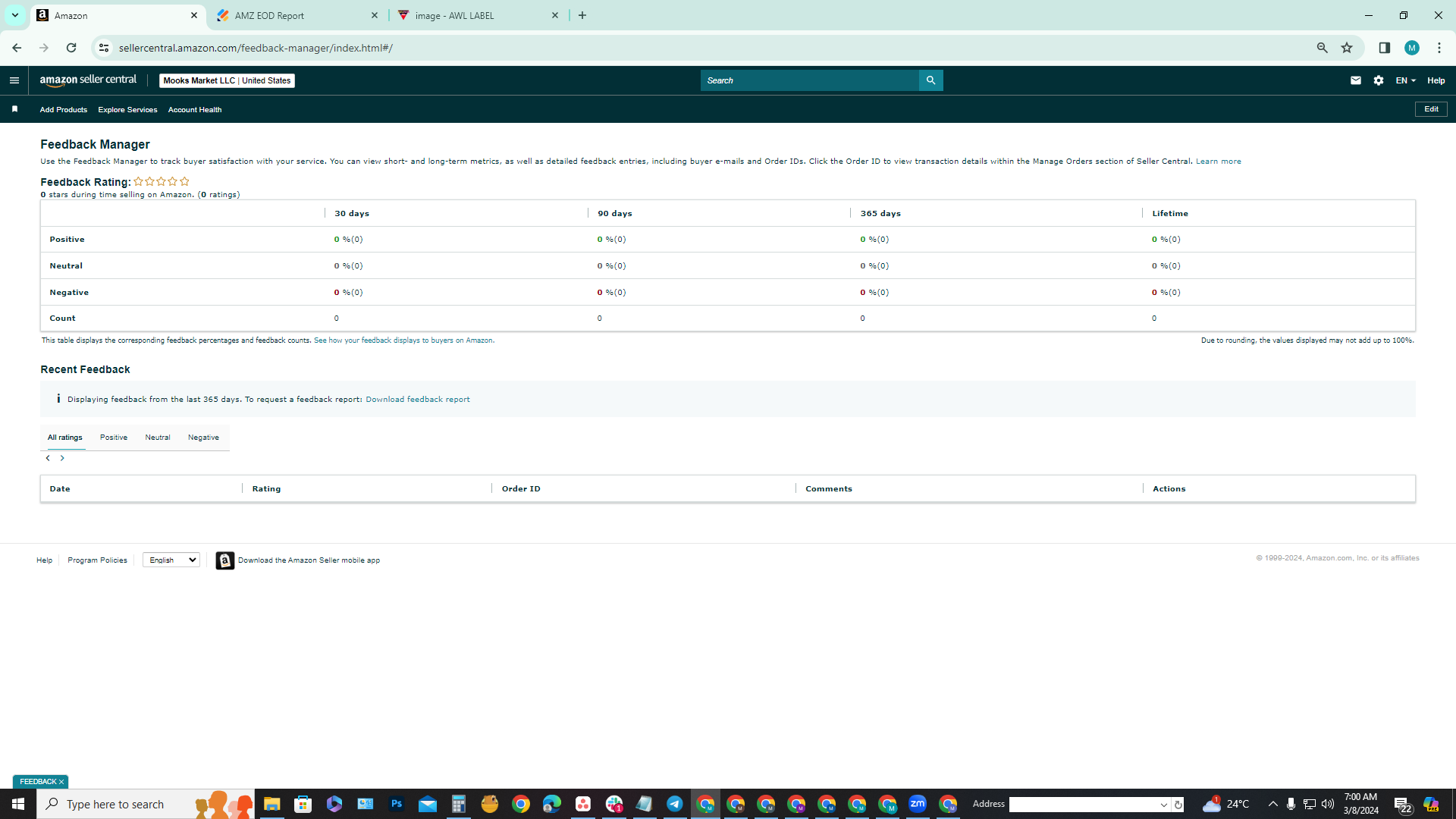Open Microsoft Store from the taskbar
This screenshot has height=819, width=1456.
303,804
